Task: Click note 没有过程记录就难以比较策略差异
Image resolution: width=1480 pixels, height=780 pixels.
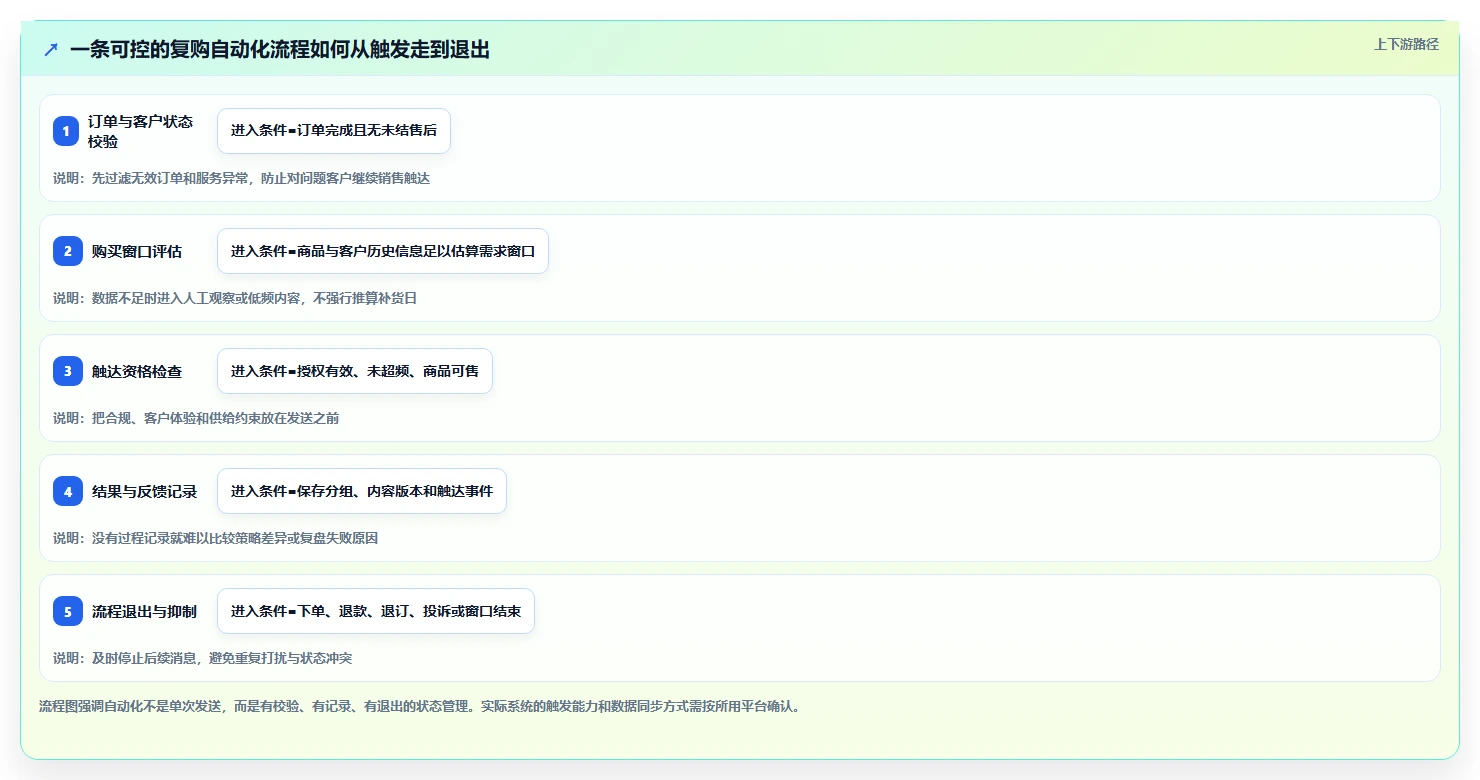Action: 215,538
